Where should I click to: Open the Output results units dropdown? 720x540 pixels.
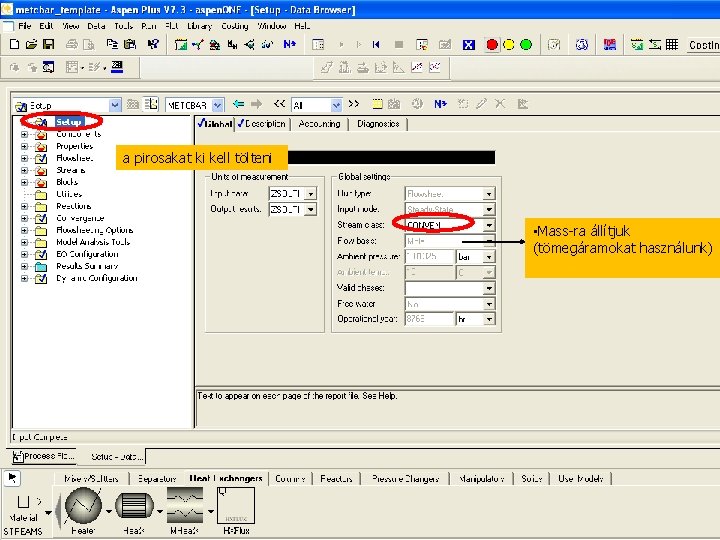(311, 209)
